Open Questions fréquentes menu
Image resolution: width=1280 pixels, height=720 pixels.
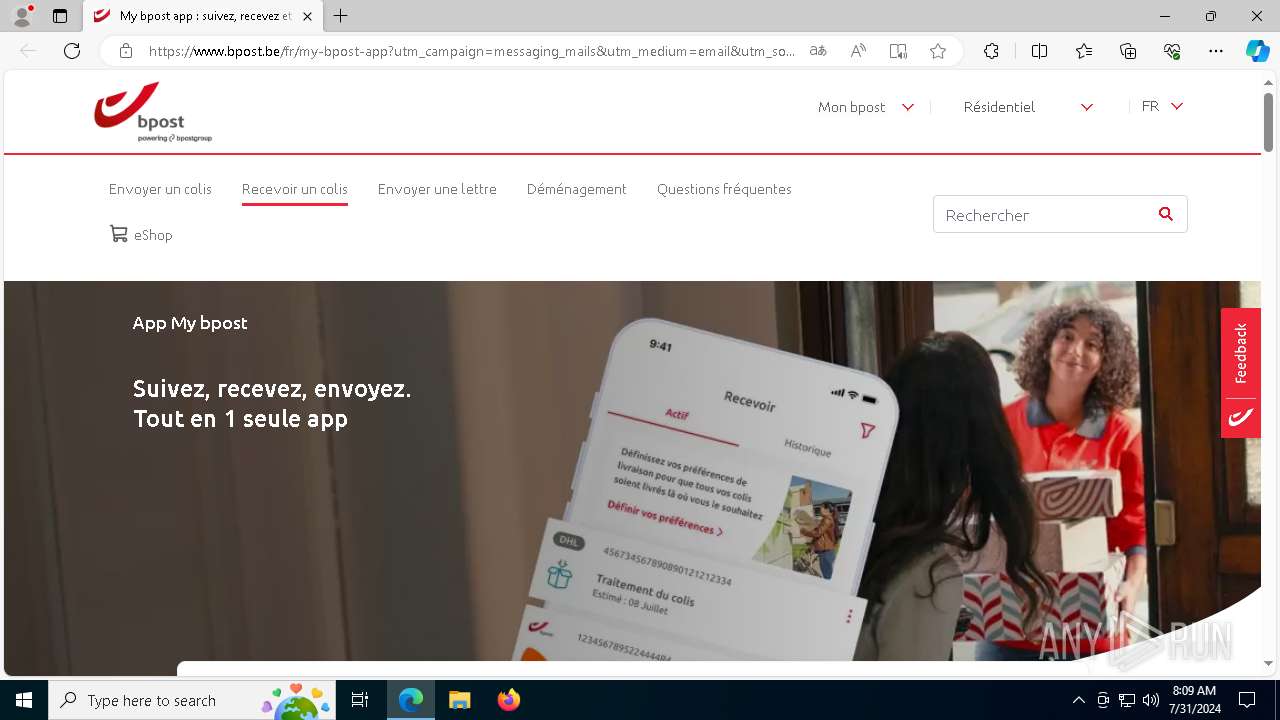(x=724, y=189)
